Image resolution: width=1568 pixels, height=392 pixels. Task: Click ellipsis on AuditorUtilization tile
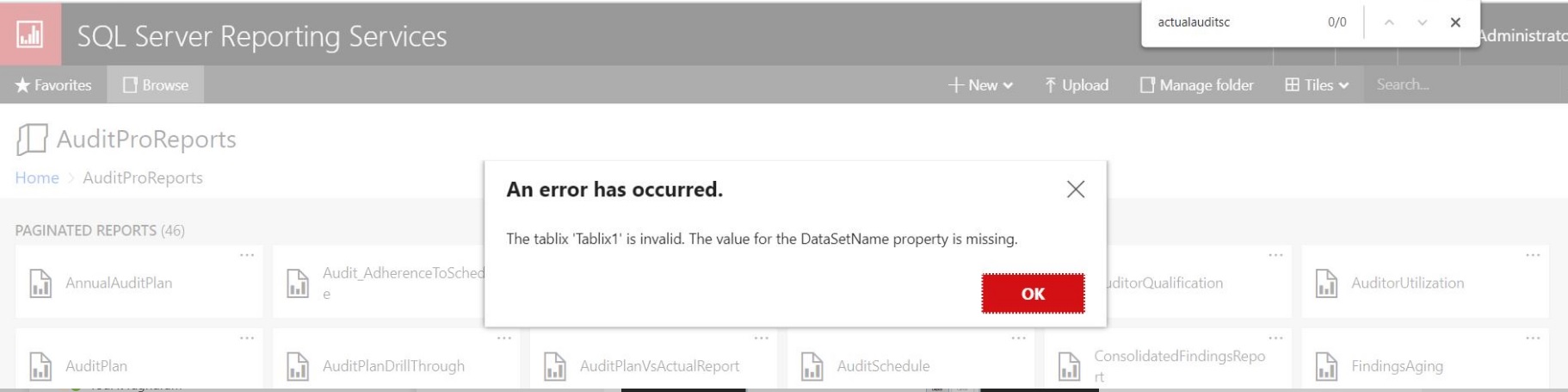click(1533, 255)
